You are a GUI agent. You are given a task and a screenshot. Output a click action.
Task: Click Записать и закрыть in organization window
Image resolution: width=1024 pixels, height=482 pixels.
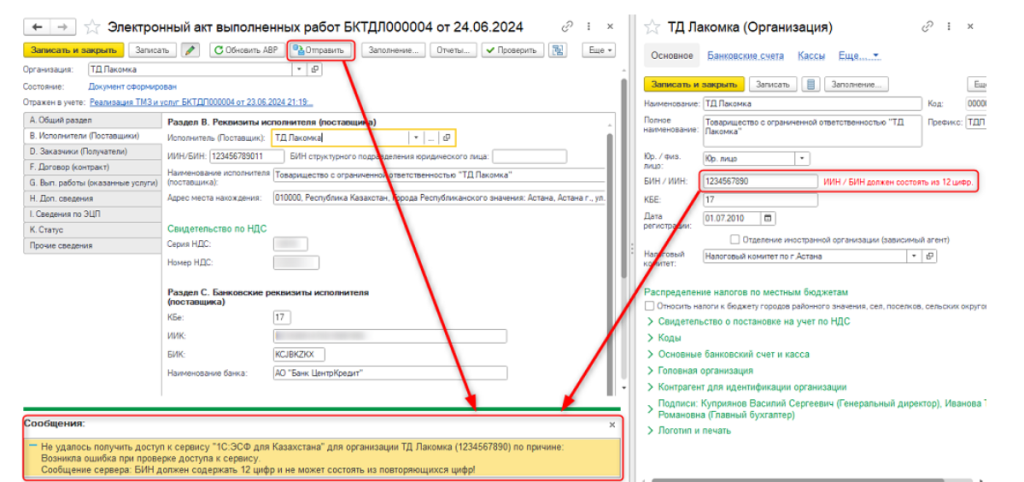pos(694,84)
